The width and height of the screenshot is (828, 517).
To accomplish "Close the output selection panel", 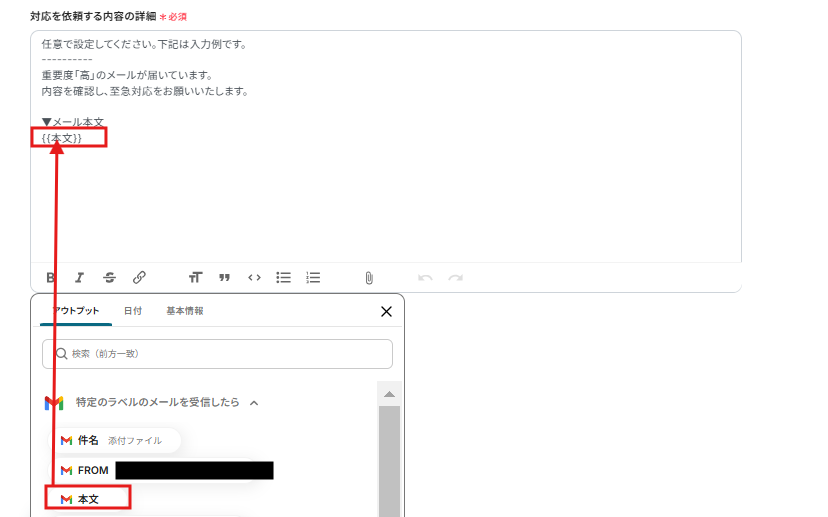I will pyautogui.click(x=386, y=312).
